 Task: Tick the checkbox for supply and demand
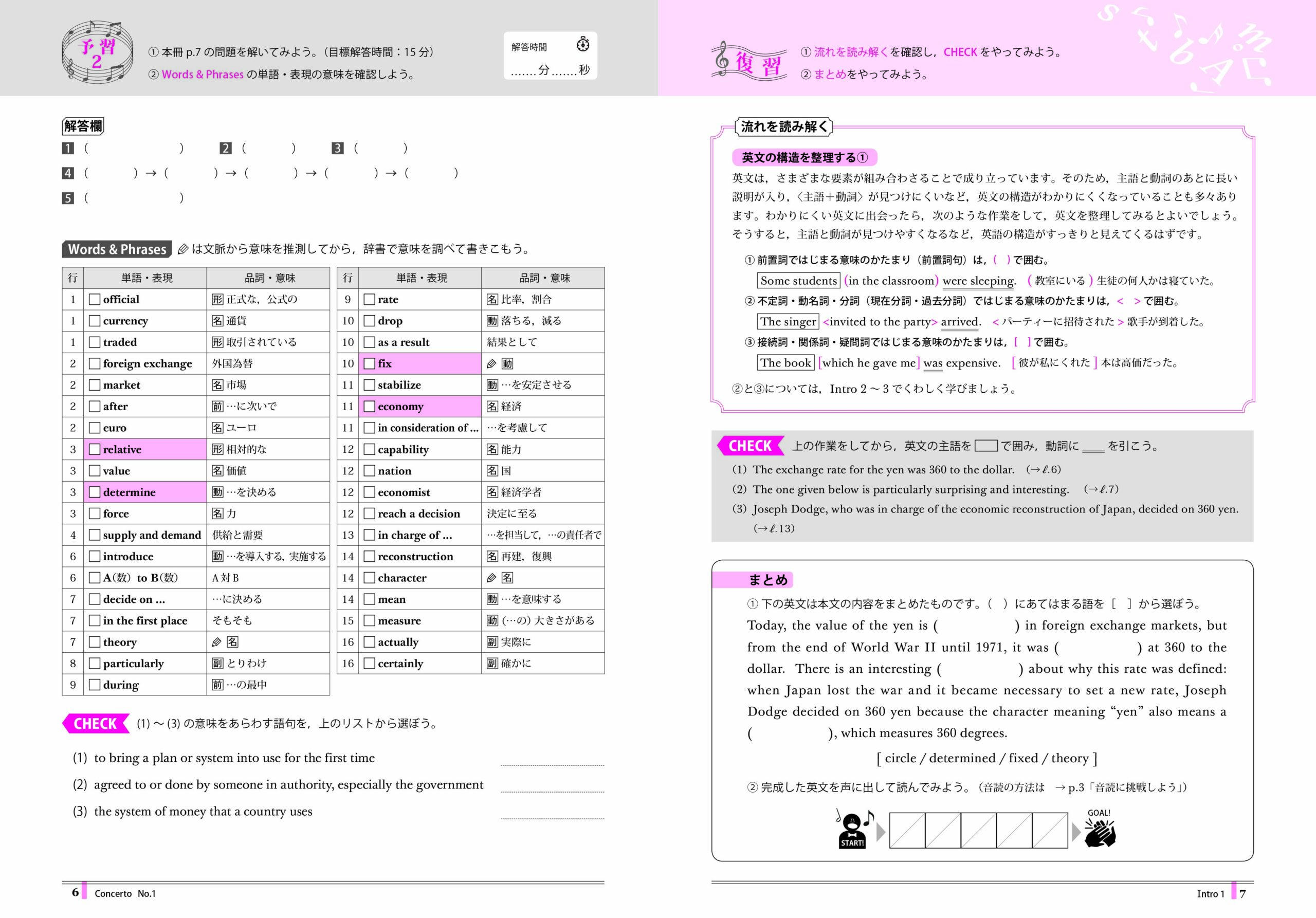95,535
